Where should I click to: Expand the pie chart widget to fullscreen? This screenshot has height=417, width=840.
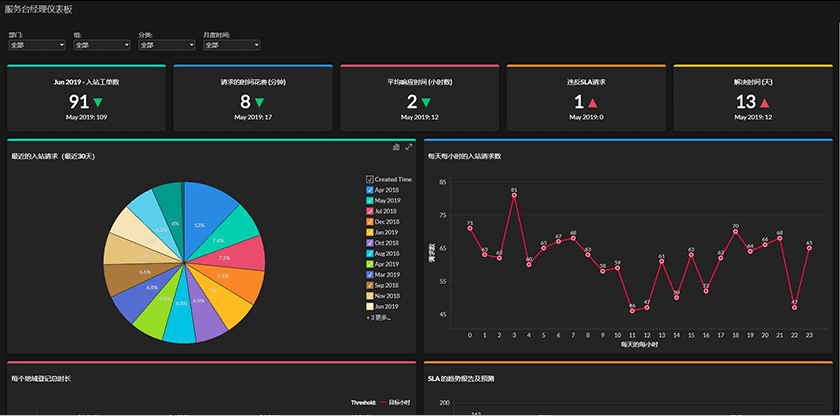409,147
